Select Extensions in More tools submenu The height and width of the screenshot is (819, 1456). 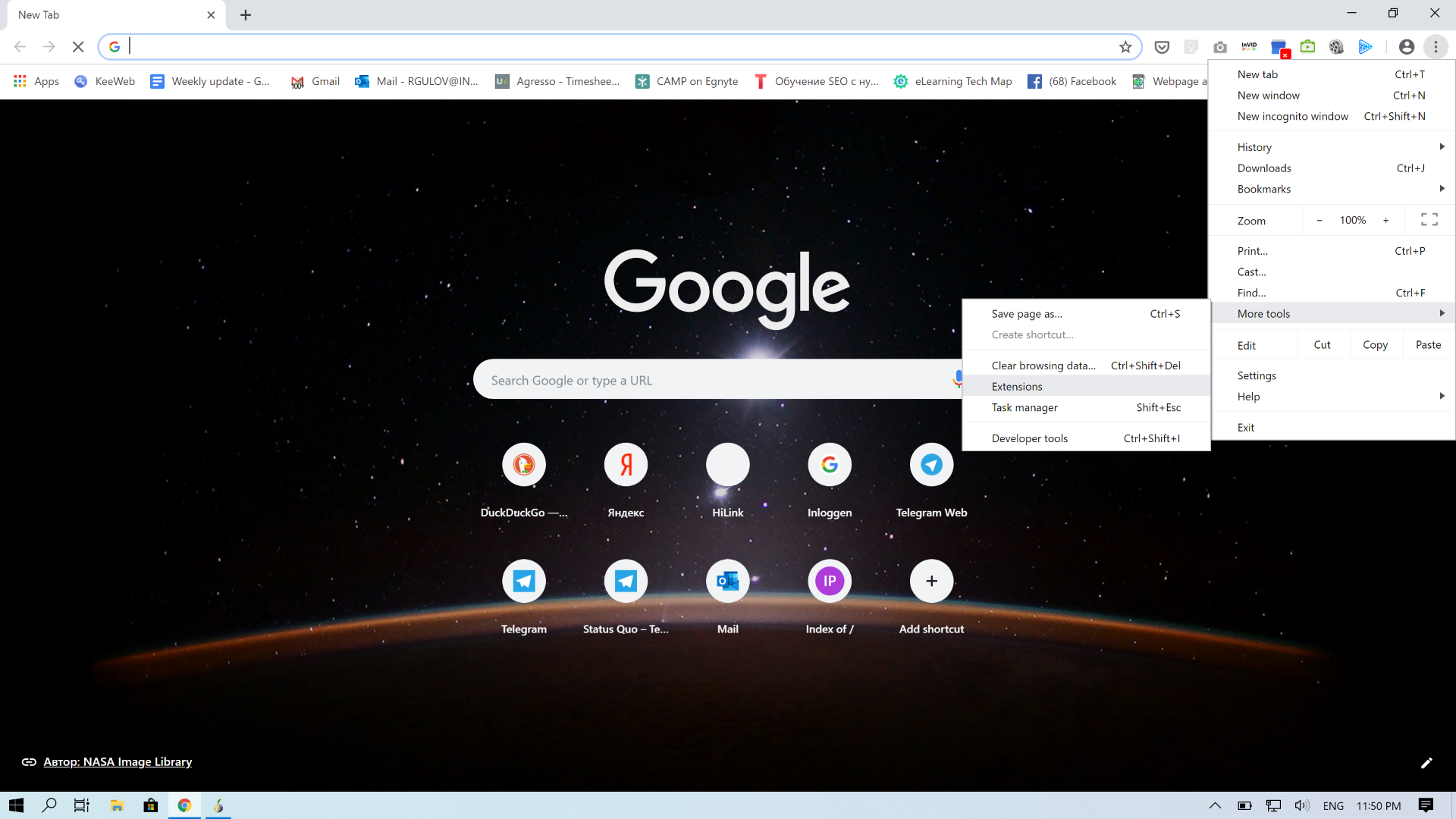1086,387
